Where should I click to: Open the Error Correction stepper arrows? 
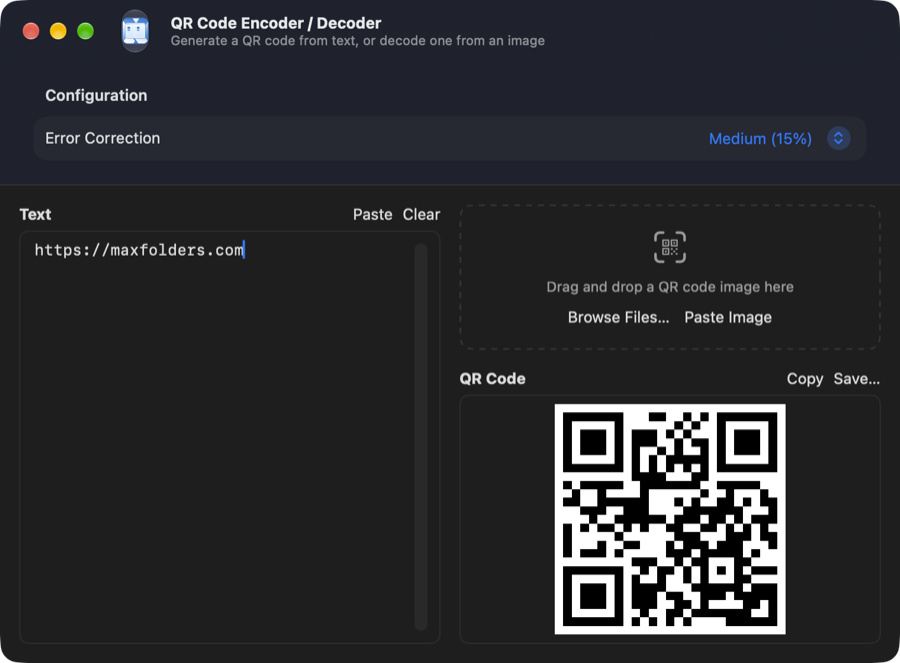click(838, 138)
